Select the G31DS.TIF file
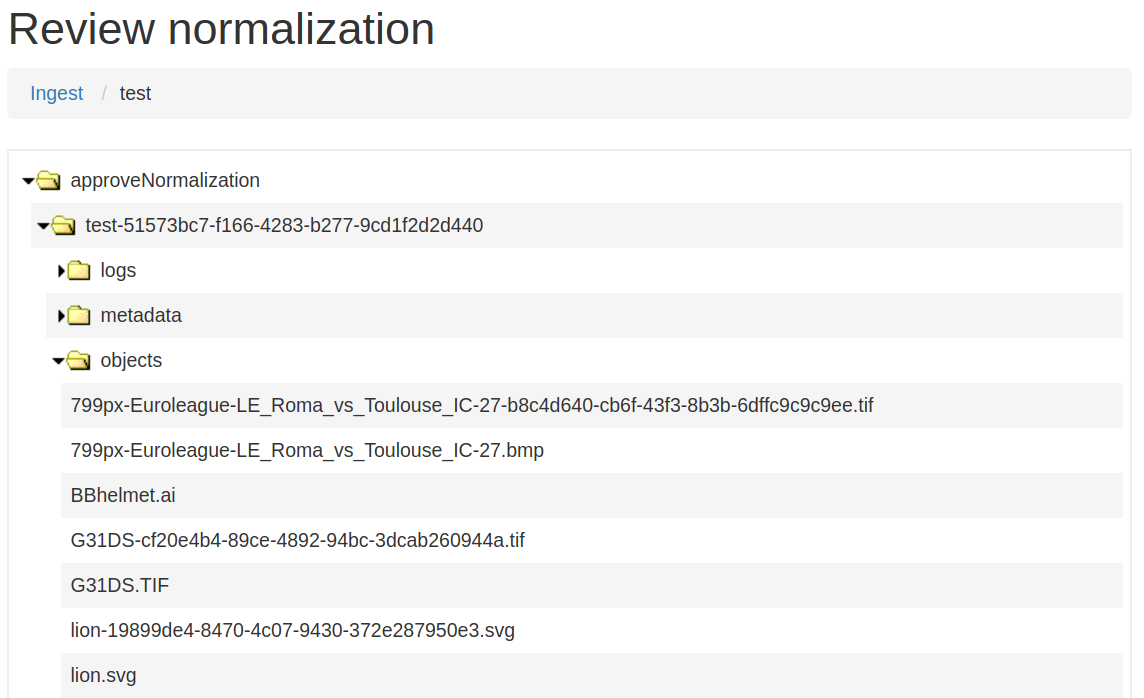Viewport: 1144px width, 698px height. point(119,585)
